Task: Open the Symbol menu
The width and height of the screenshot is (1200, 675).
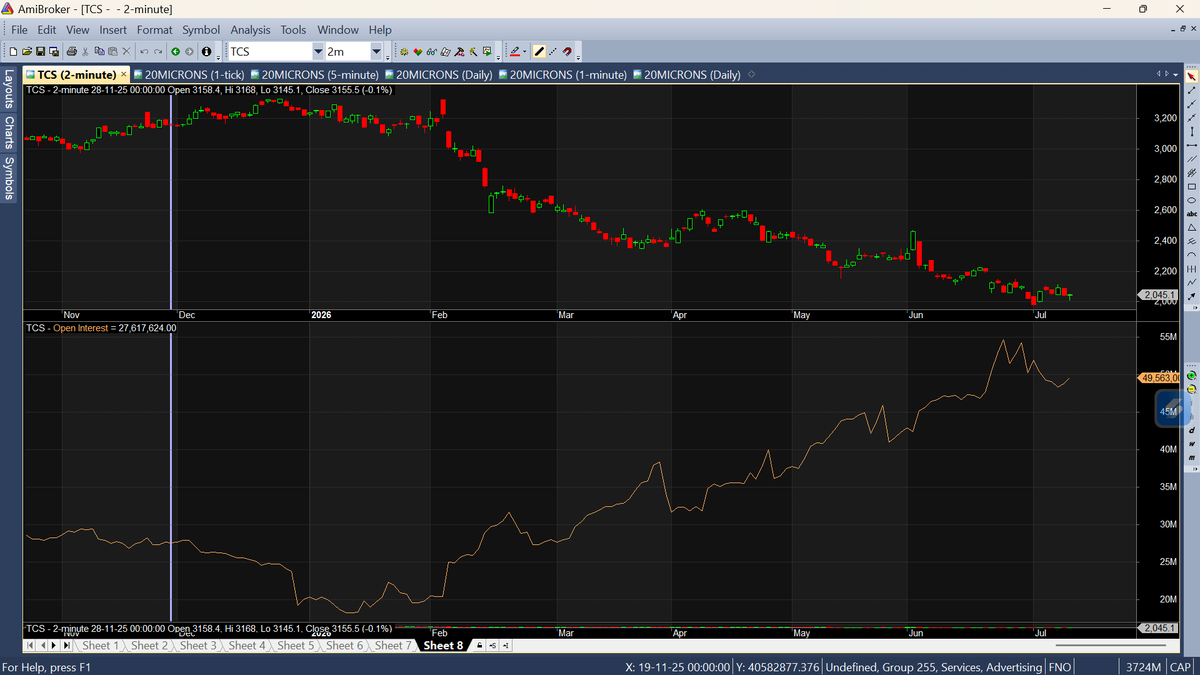Action: coord(201,30)
